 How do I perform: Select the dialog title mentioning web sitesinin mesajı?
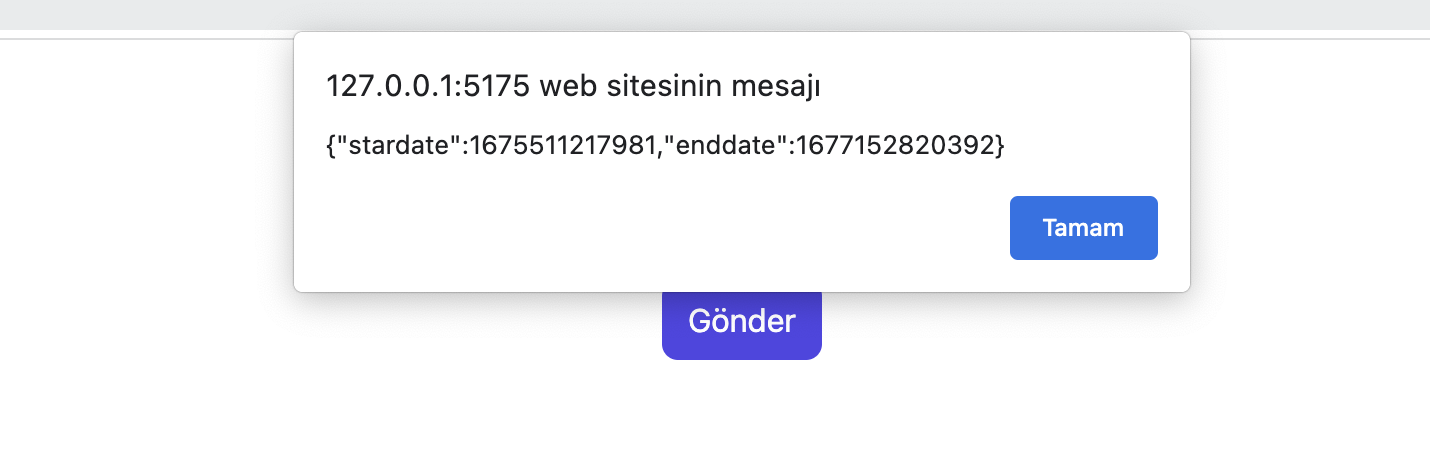[573, 87]
